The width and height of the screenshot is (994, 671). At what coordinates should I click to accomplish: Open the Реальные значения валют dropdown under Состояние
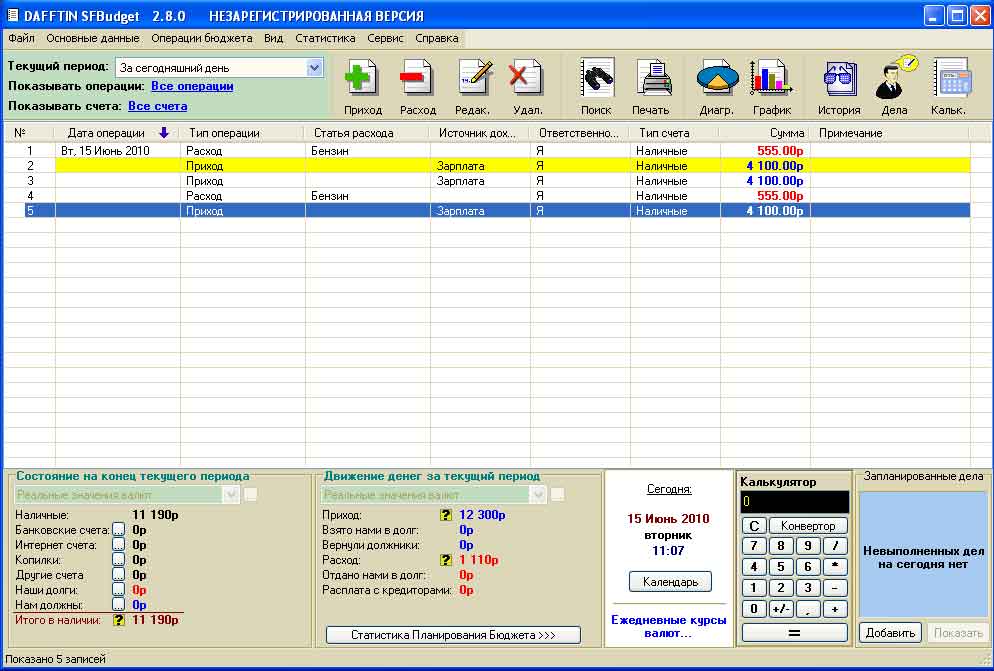pyautogui.click(x=232, y=495)
